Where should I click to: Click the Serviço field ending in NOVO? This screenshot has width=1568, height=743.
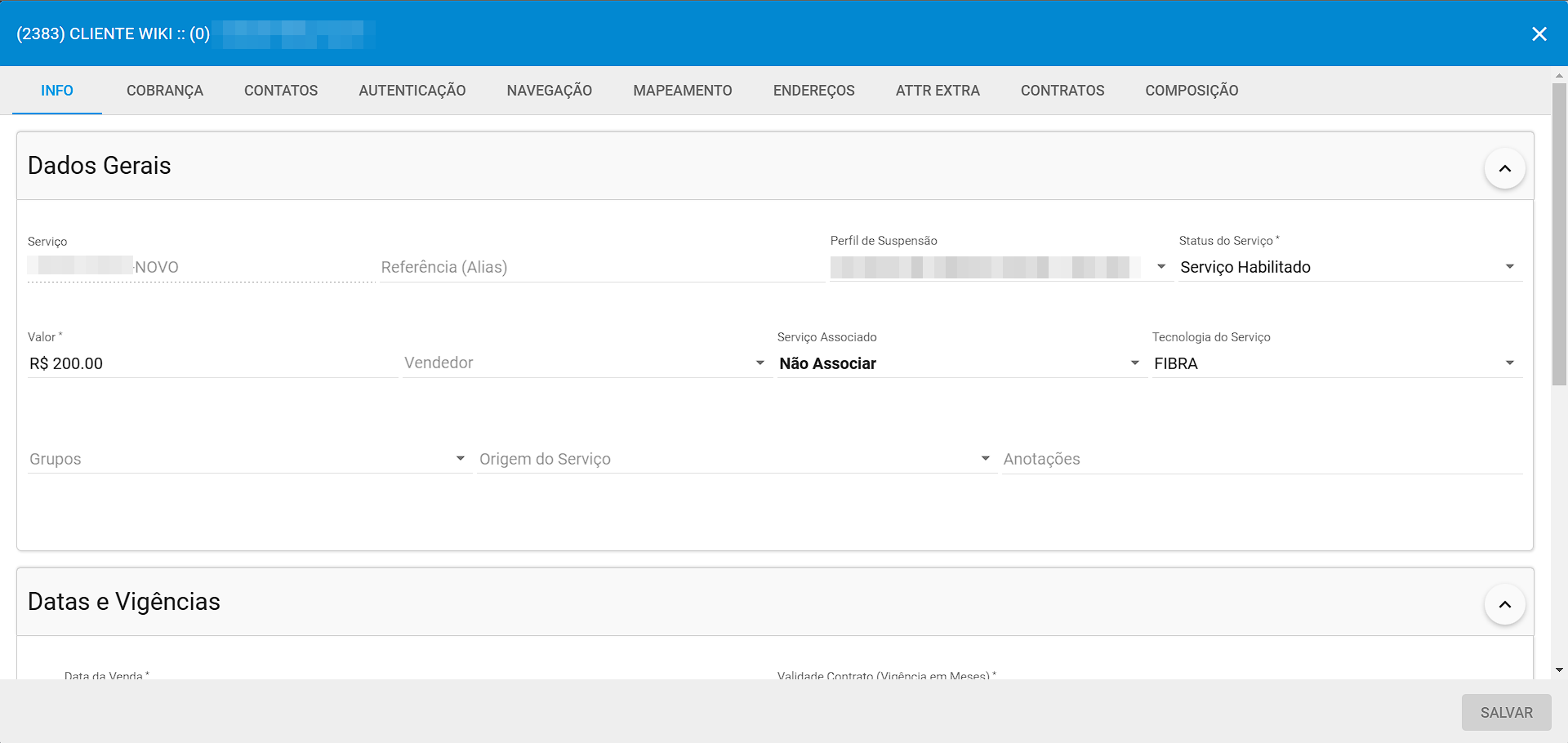pos(201,267)
